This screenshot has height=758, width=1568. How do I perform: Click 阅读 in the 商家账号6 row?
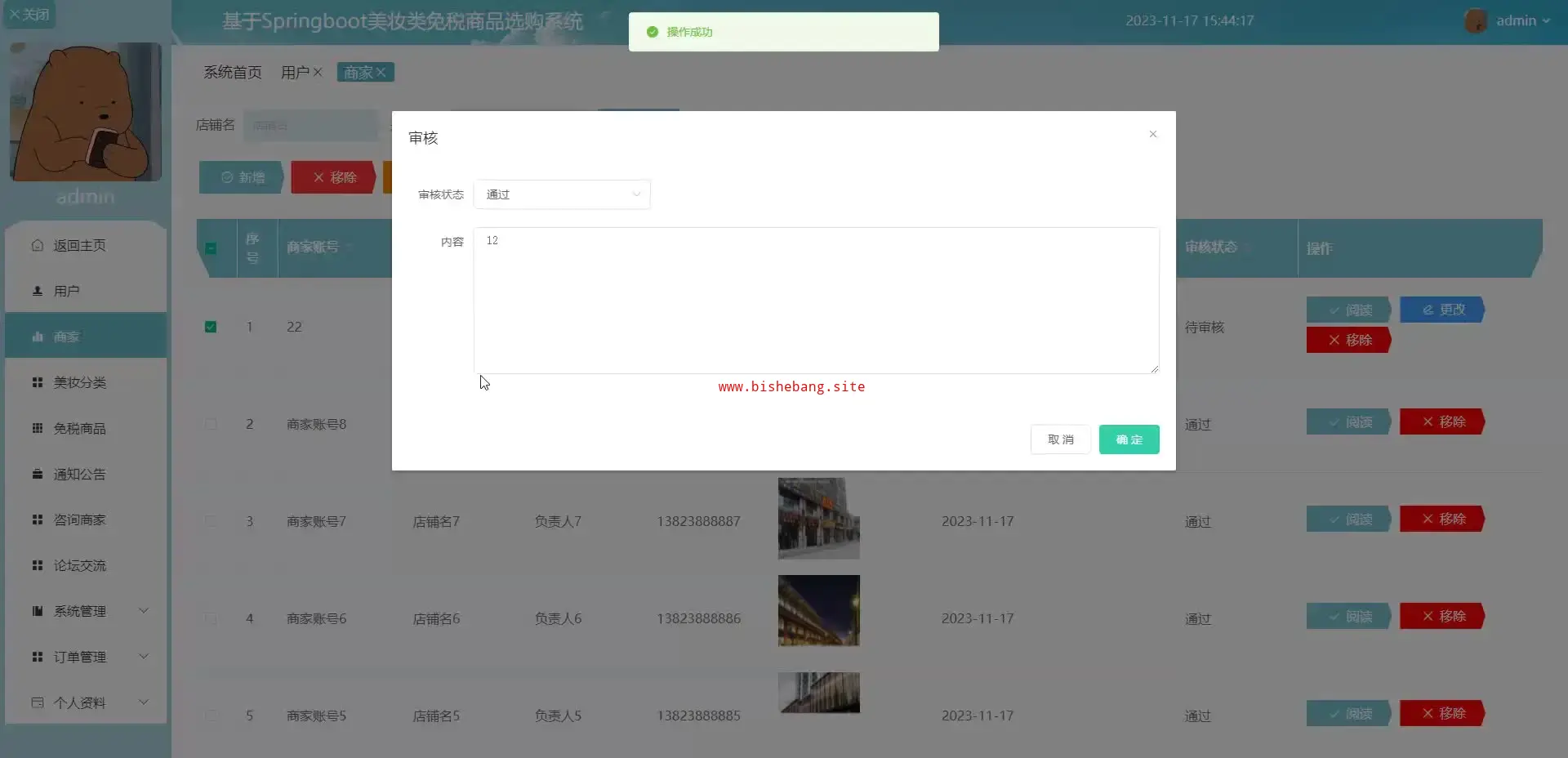pyautogui.click(x=1349, y=617)
